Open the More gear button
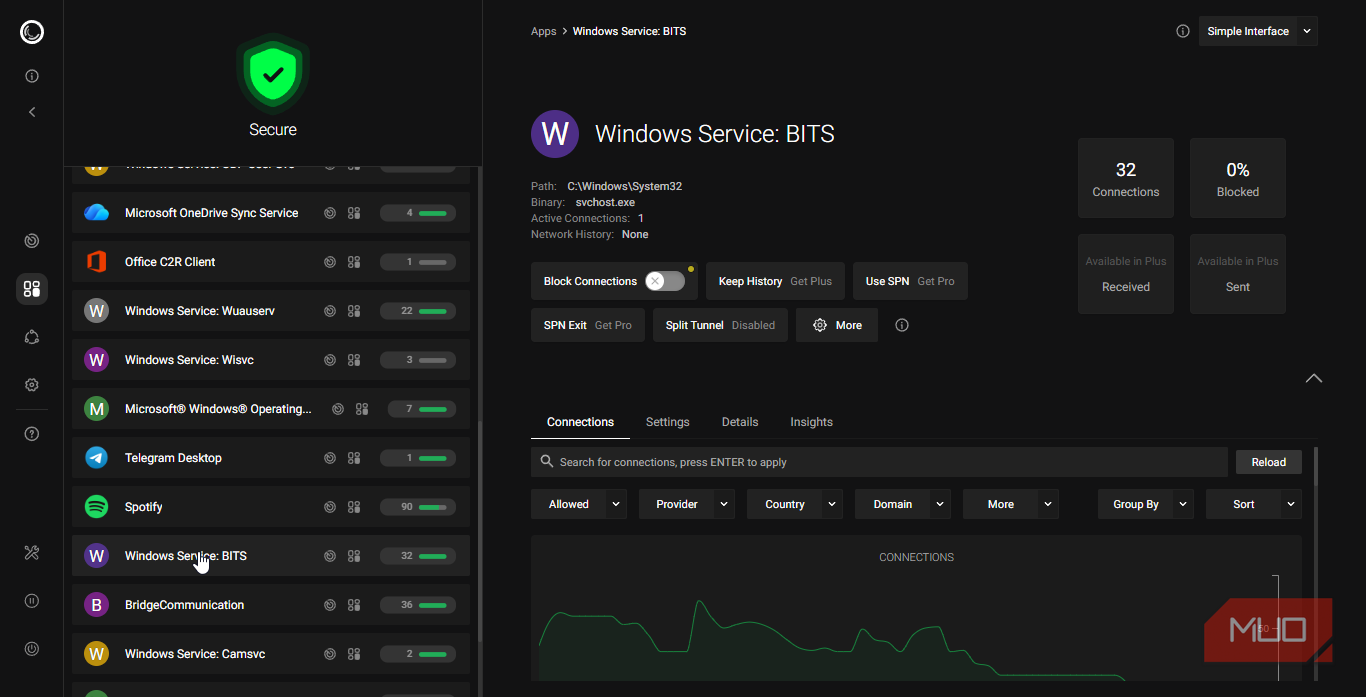The width and height of the screenshot is (1366, 697). click(x=837, y=325)
